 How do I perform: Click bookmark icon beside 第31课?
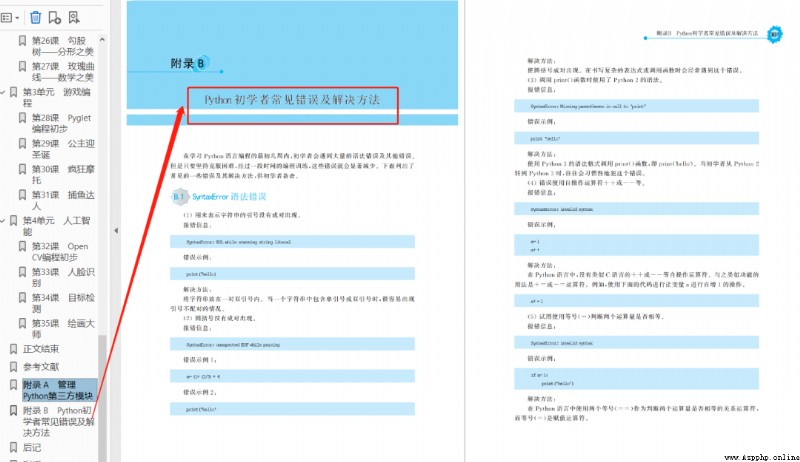[22, 195]
